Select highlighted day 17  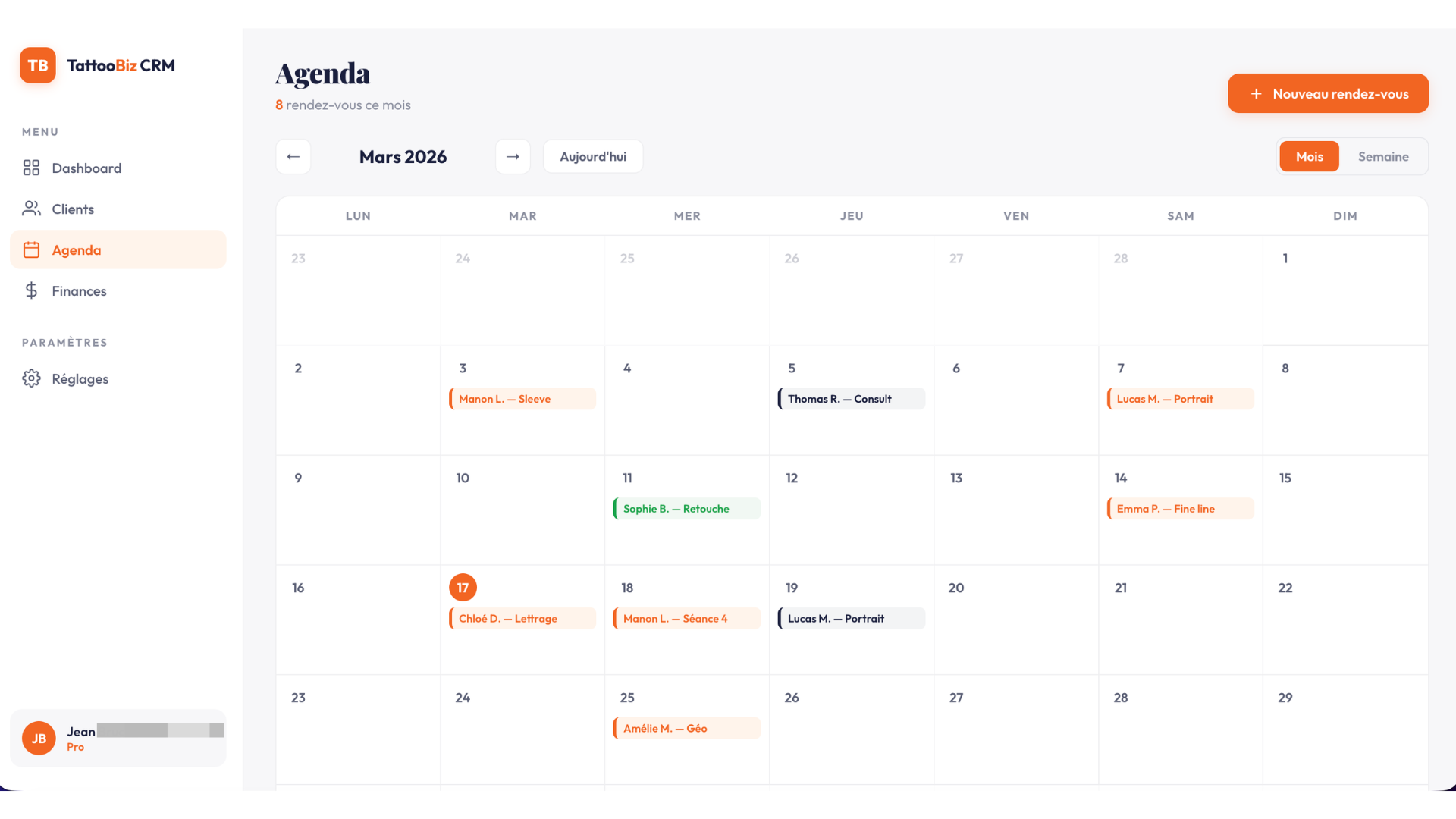tap(463, 588)
